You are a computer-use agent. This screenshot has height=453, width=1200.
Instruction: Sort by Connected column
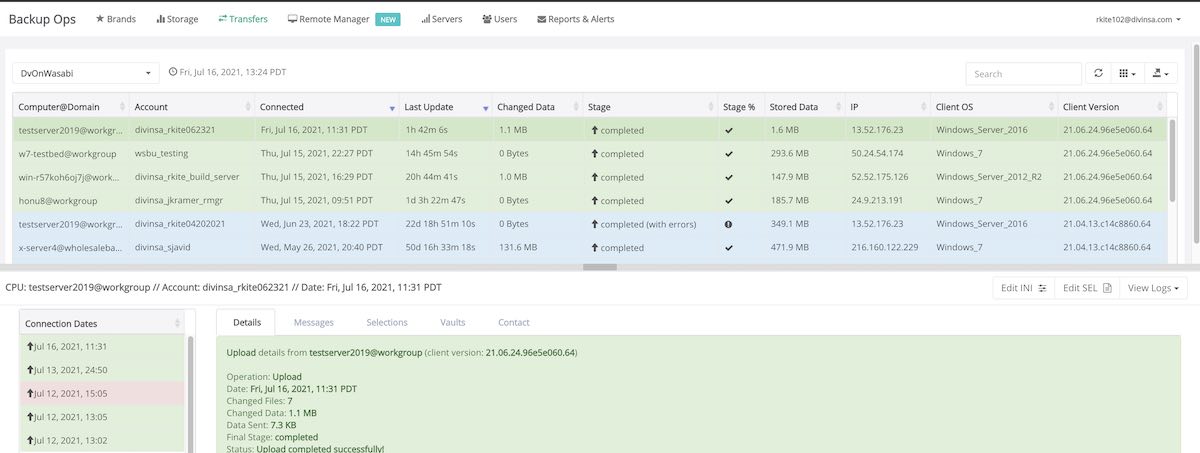pos(326,106)
